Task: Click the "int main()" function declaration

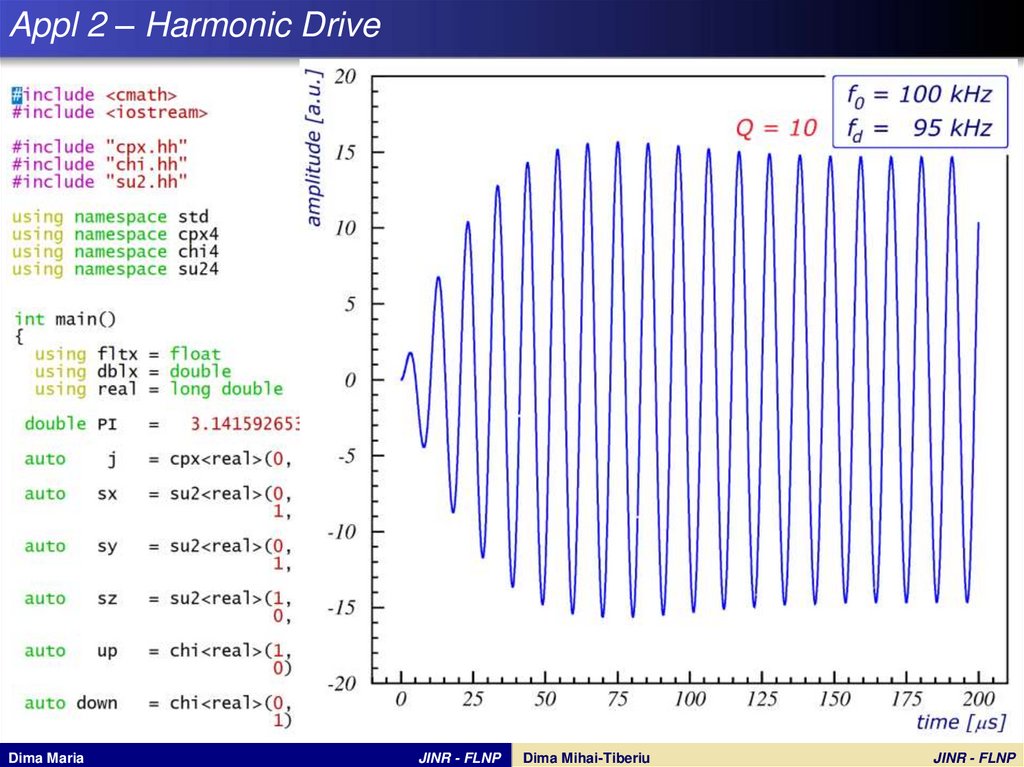Action: (x=66, y=319)
